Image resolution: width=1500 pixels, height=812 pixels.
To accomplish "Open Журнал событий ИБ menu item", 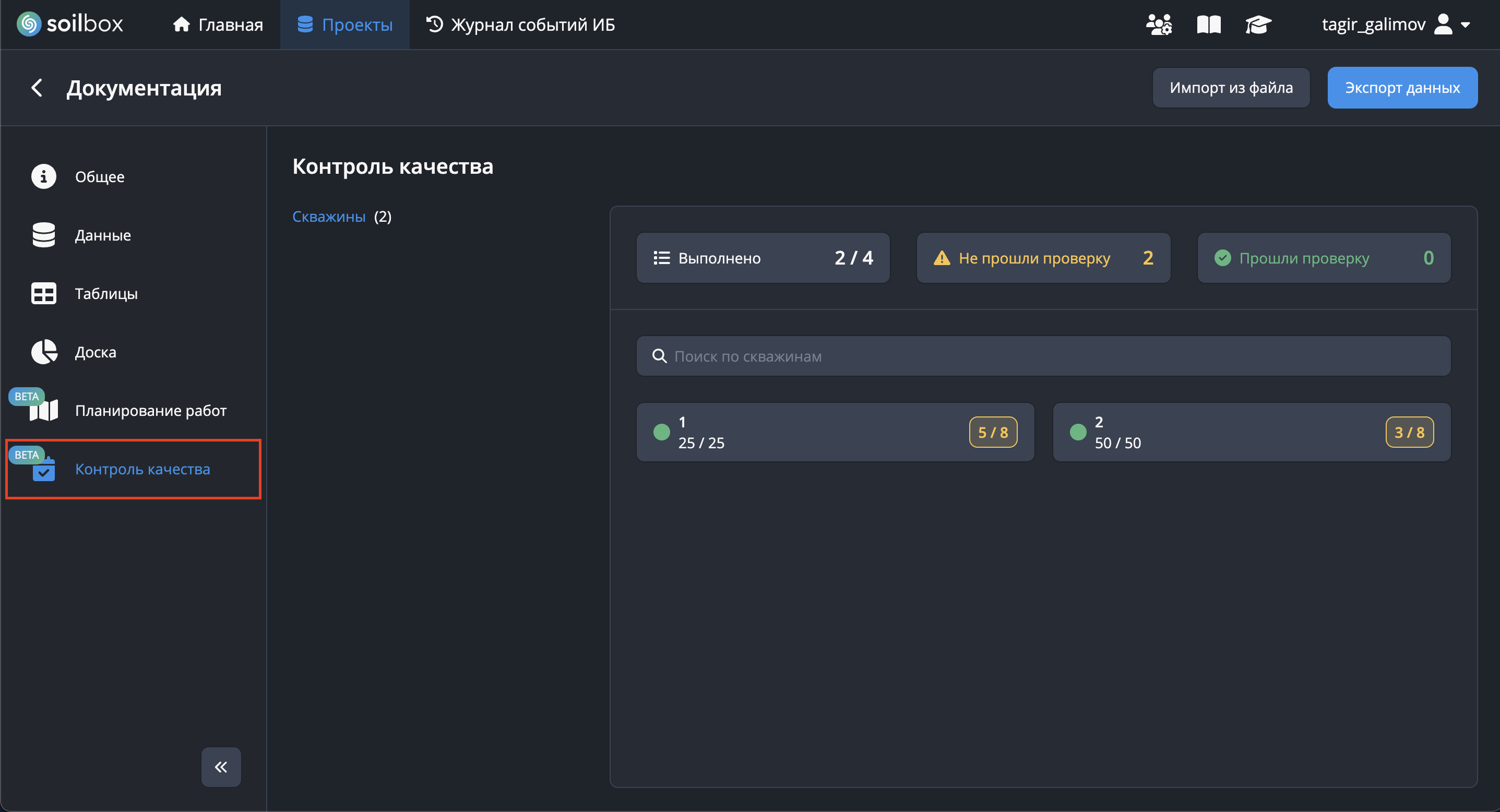I will coord(520,25).
